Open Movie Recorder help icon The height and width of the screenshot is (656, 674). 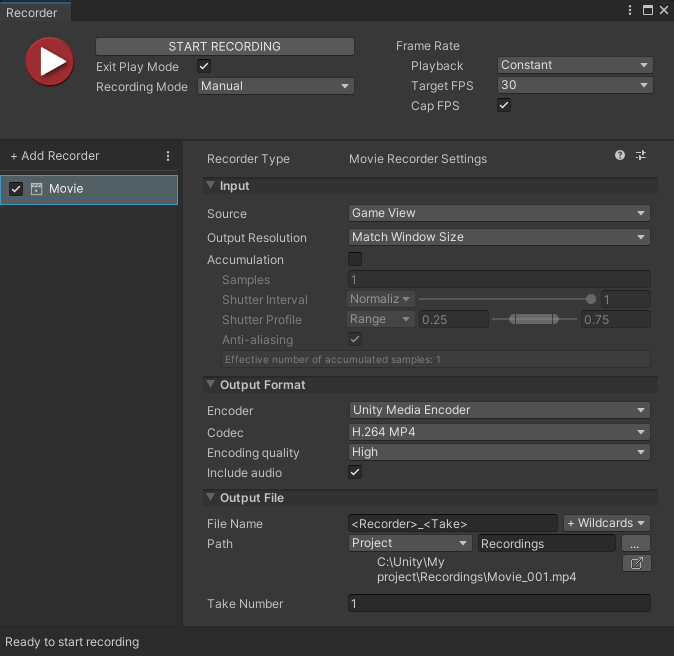[619, 155]
